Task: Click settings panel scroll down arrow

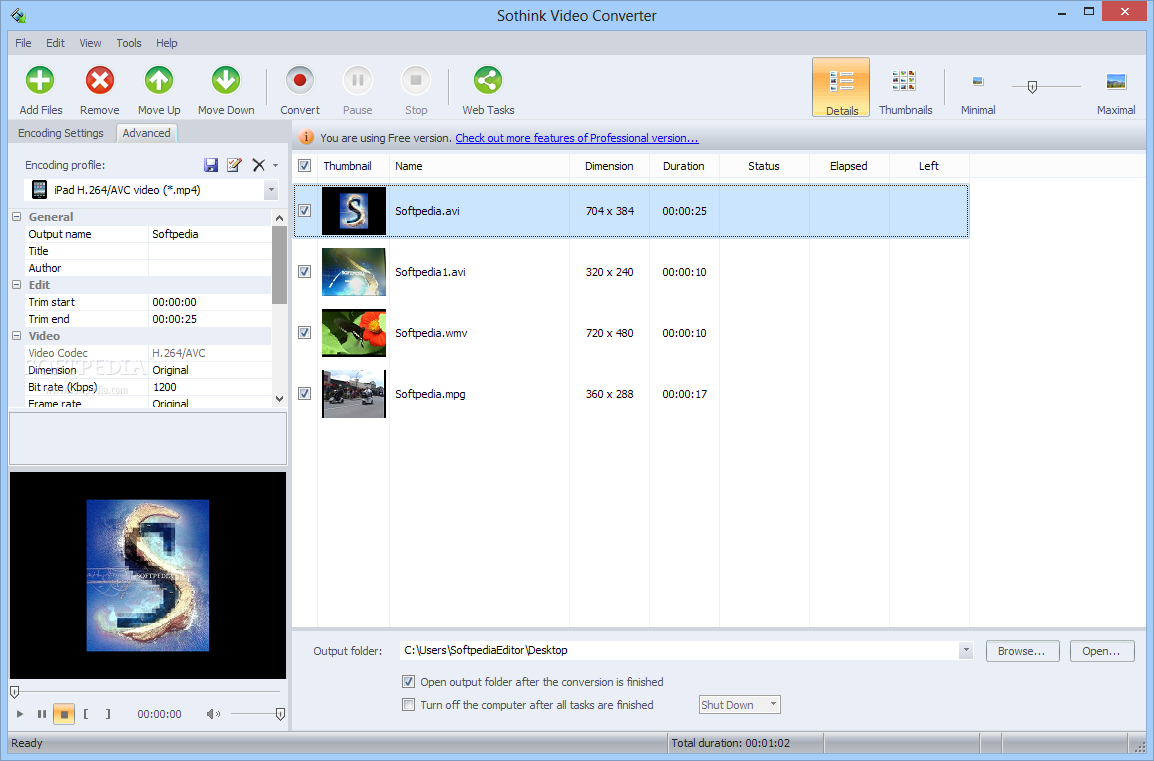Action: click(279, 399)
